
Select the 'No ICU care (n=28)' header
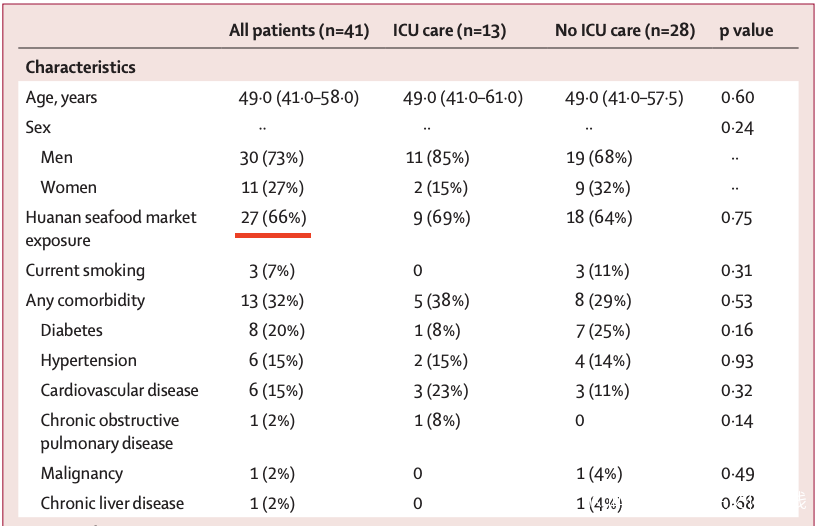pos(624,31)
